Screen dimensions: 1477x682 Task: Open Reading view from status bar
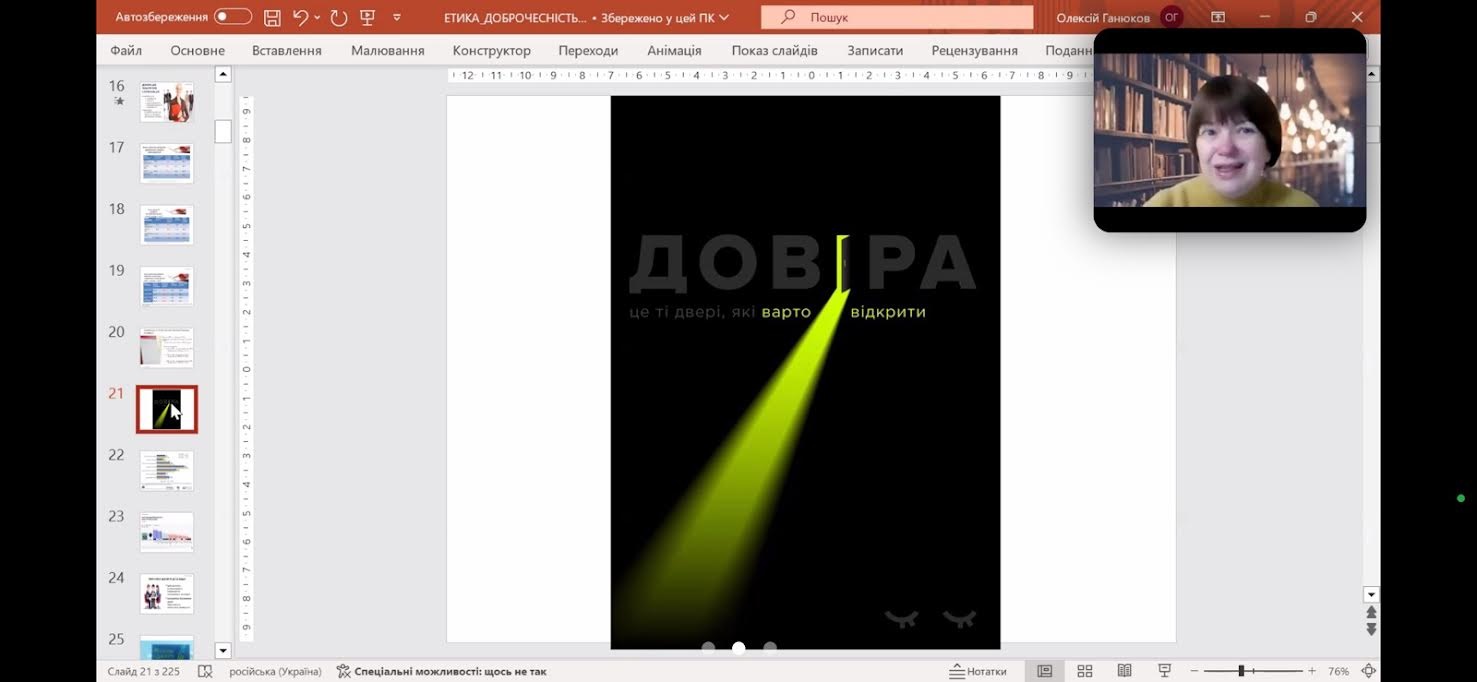click(1124, 671)
